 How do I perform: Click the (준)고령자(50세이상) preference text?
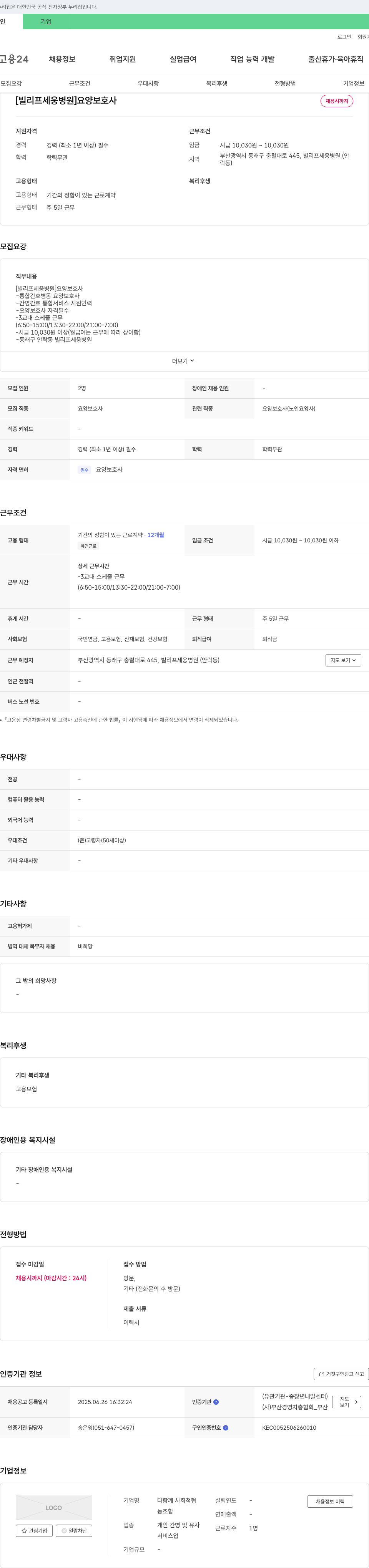(x=102, y=840)
